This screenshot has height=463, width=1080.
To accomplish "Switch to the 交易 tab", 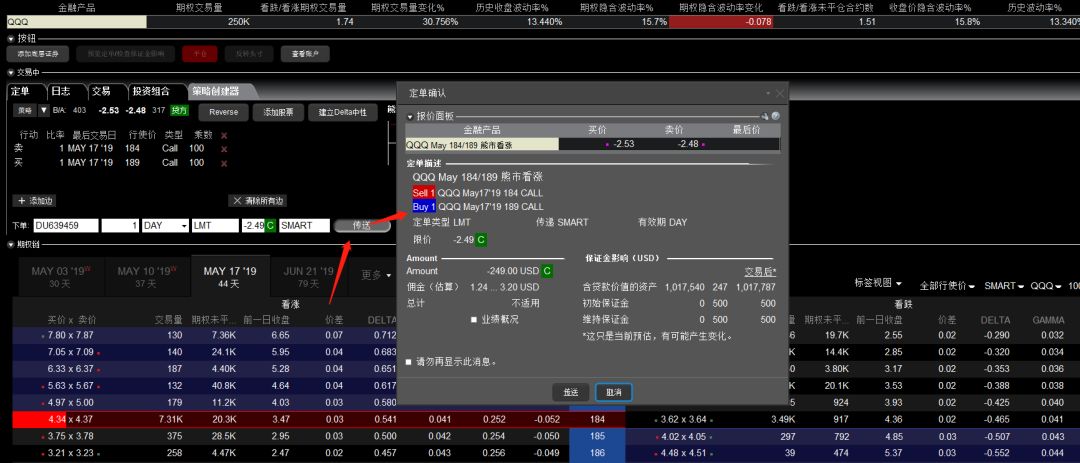I will coord(105,91).
